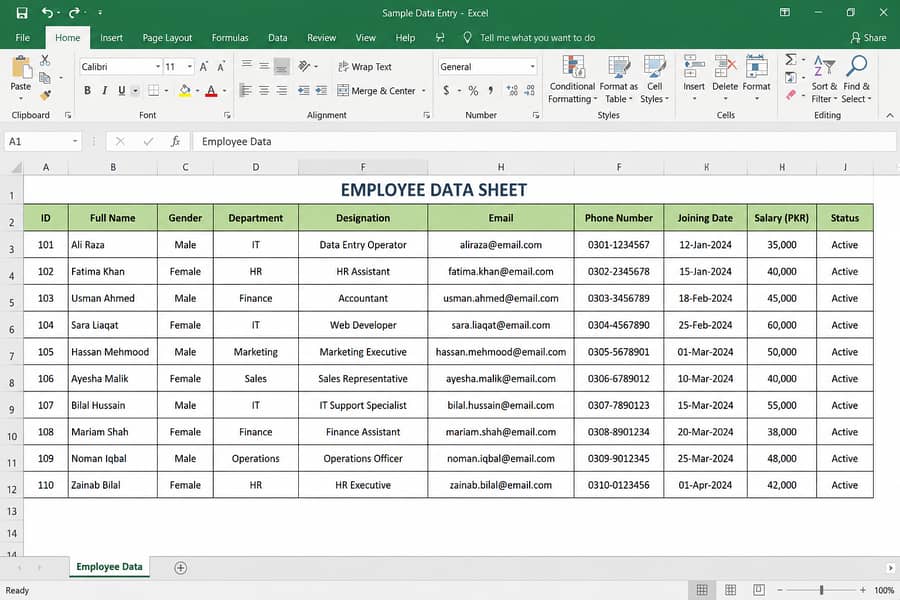Open font color dropdown arrow
The image size is (900, 600).
click(x=224, y=91)
